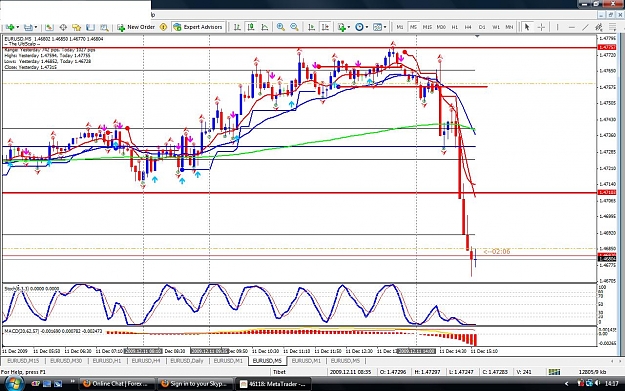Set timeframe to W1
The image size is (625, 391).
[x=495, y=27]
